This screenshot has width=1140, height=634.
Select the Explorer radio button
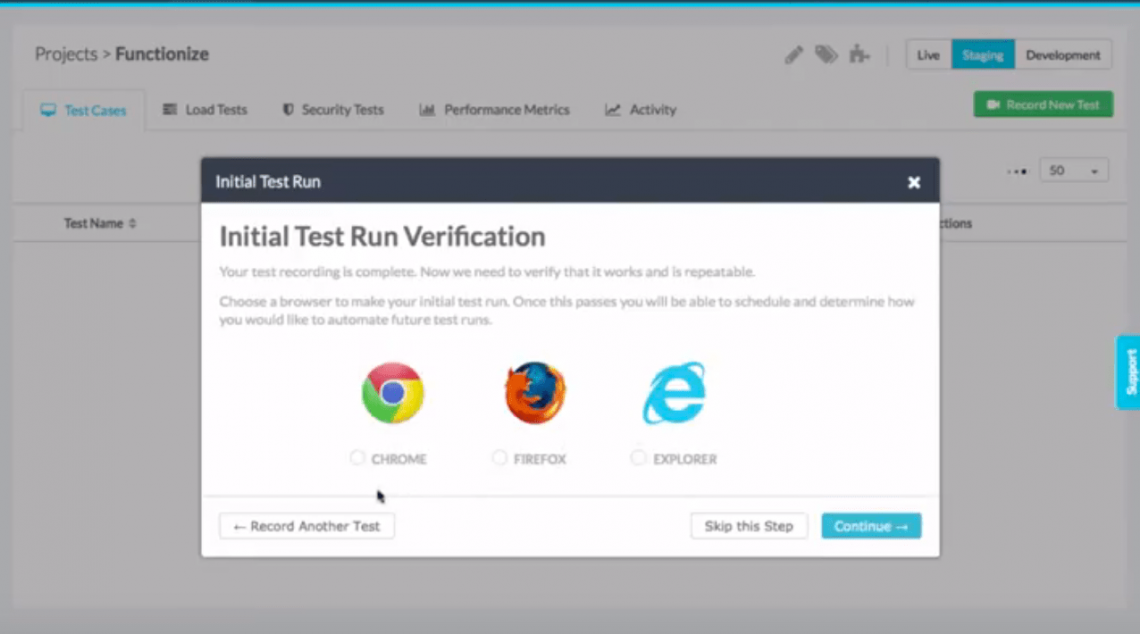click(638, 457)
